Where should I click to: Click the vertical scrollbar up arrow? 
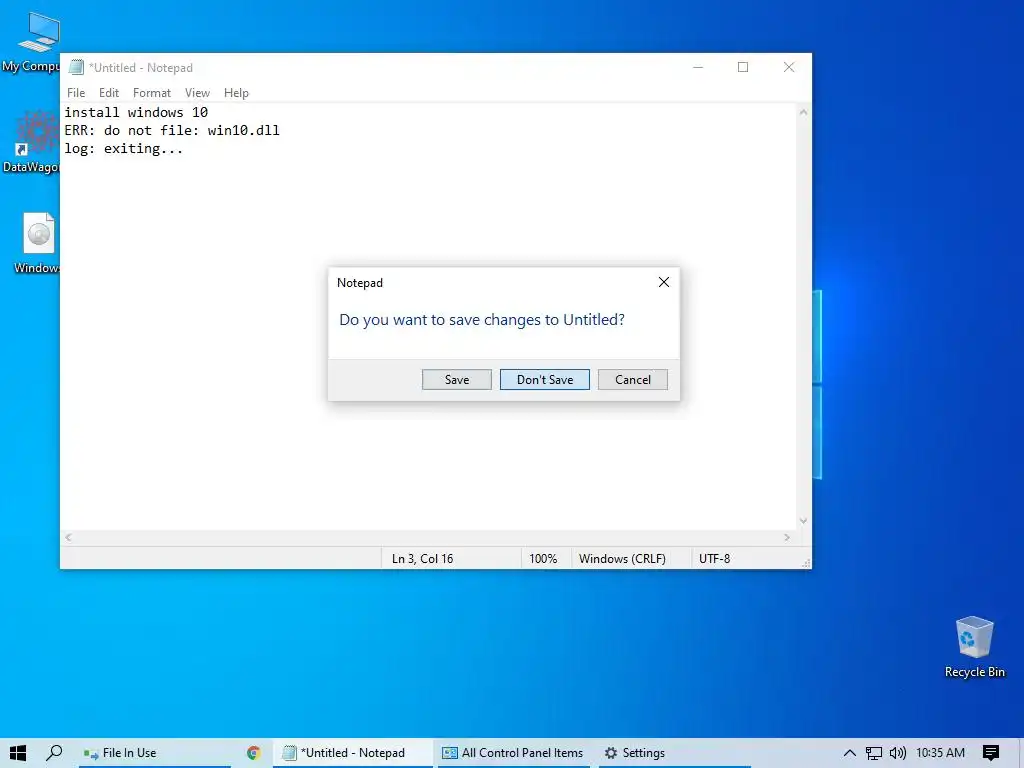point(803,112)
